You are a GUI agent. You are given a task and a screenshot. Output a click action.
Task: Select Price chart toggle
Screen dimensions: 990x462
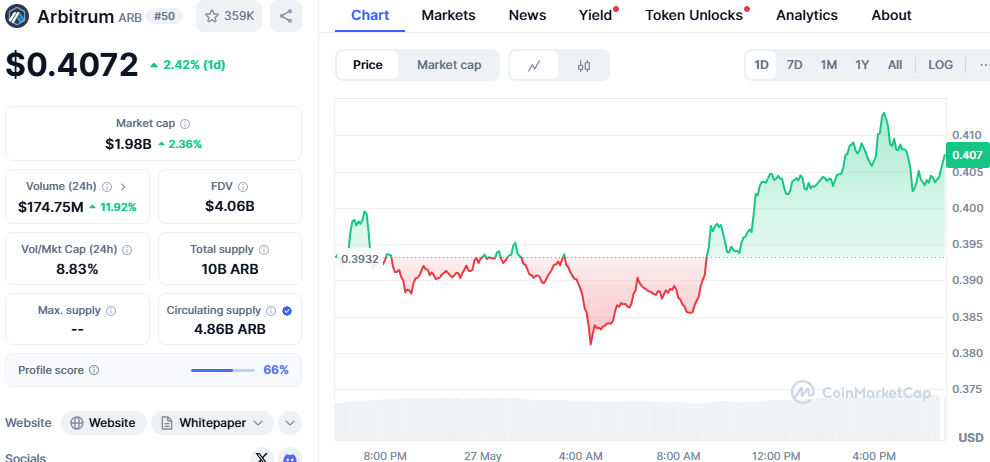(367, 65)
